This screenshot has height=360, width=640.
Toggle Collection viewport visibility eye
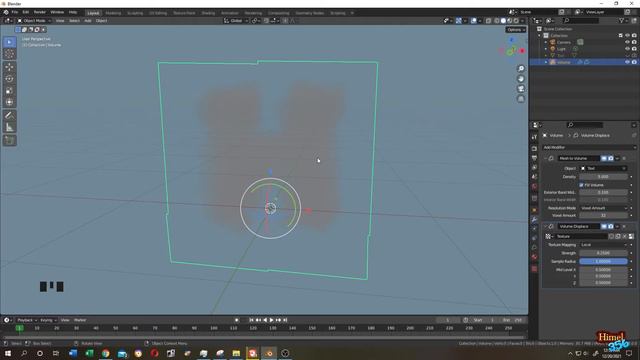627,36
